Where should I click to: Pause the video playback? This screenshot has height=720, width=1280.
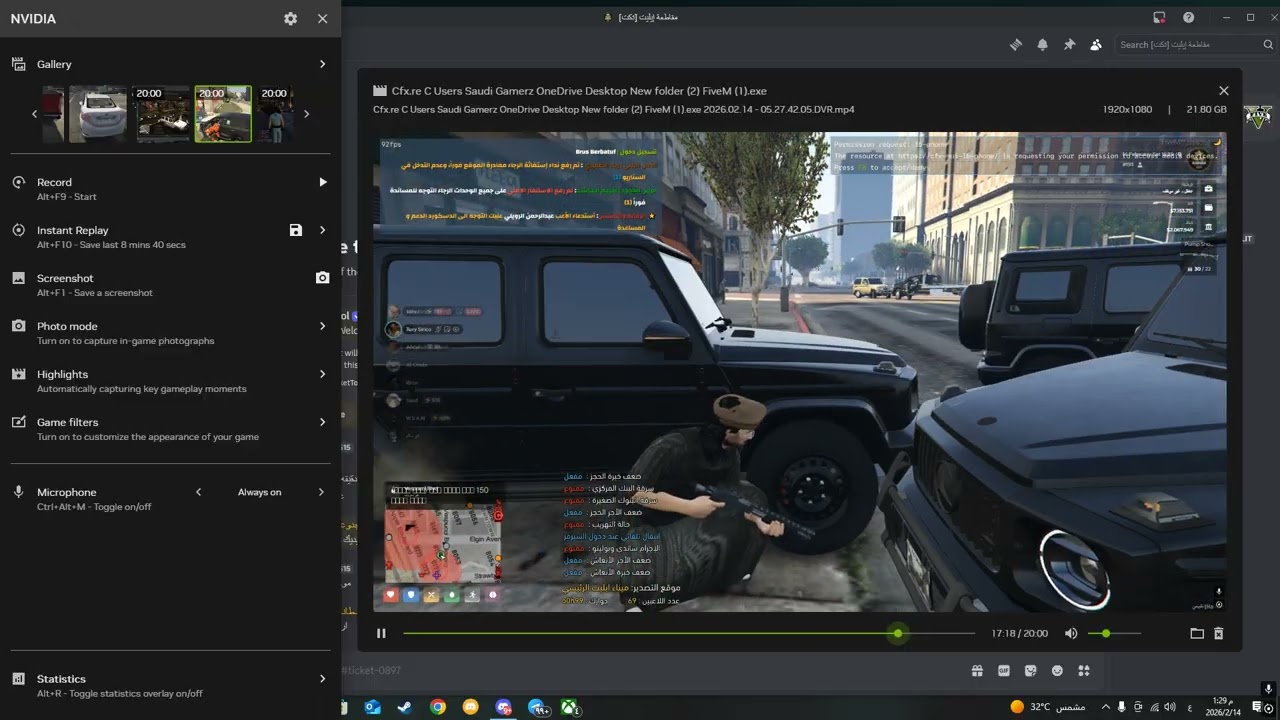[x=381, y=633]
